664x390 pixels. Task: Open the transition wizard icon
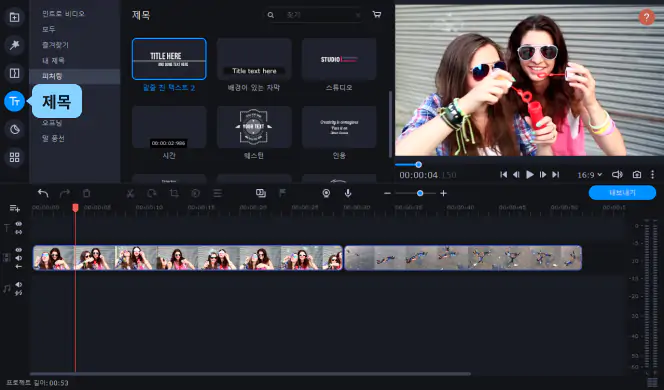coord(261,194)
